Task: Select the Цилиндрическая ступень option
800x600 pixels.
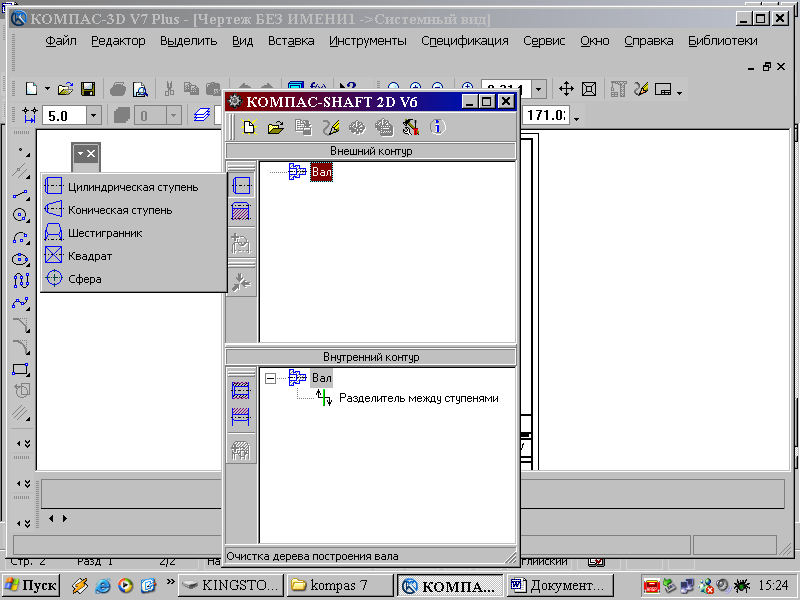Action: click(134, 187)
